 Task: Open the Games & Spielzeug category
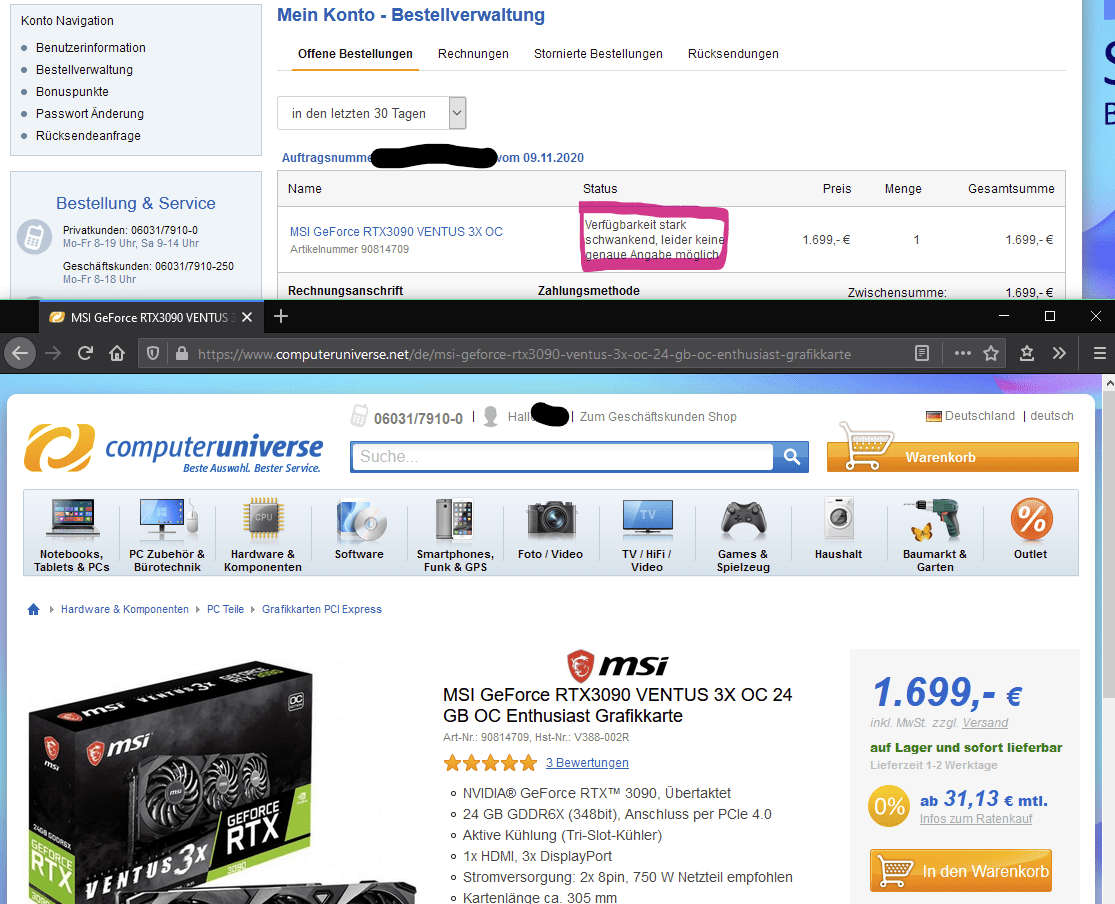click(743, 535)
